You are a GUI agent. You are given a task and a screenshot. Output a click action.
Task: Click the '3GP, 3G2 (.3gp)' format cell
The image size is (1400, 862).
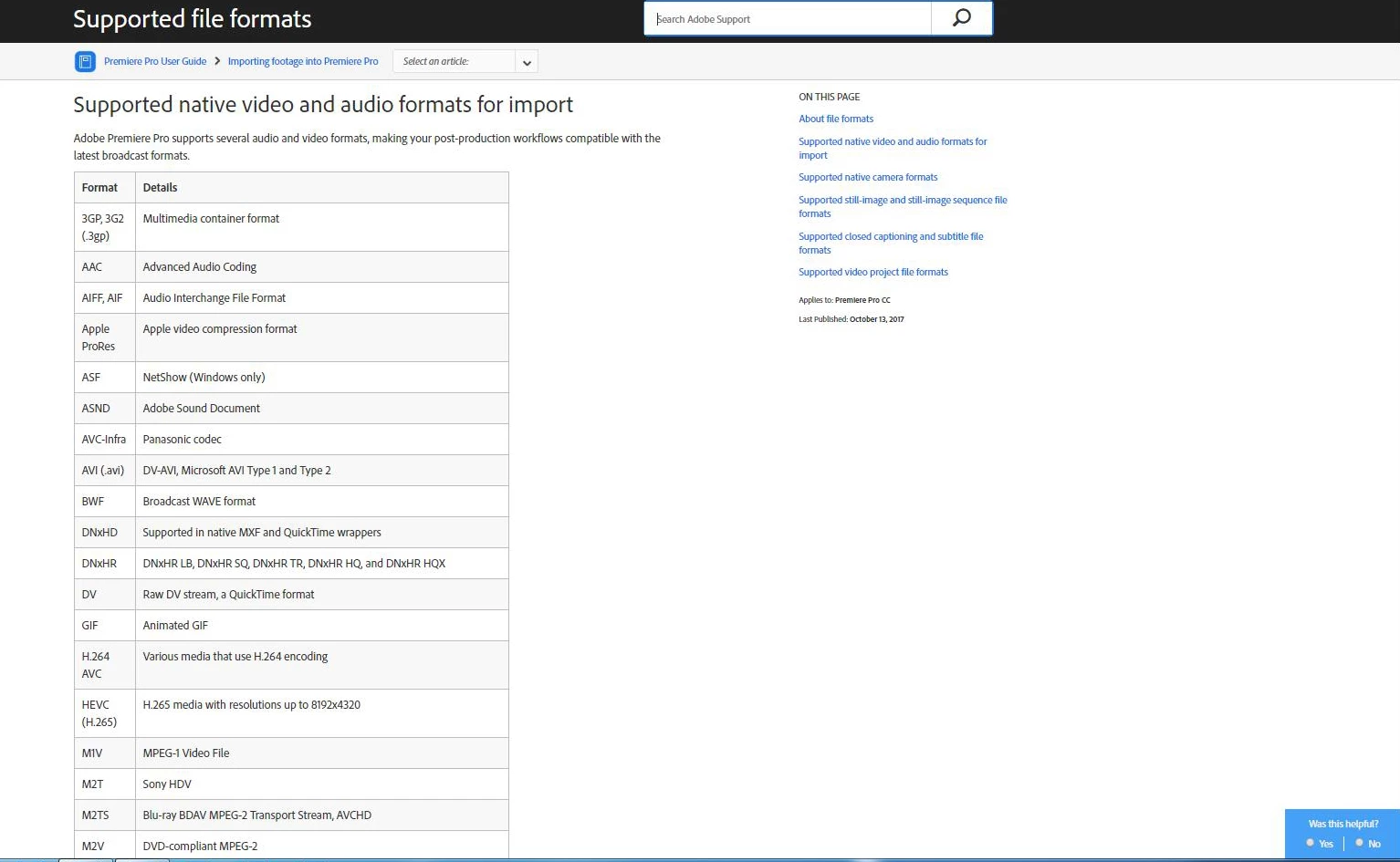pos(105,227)
